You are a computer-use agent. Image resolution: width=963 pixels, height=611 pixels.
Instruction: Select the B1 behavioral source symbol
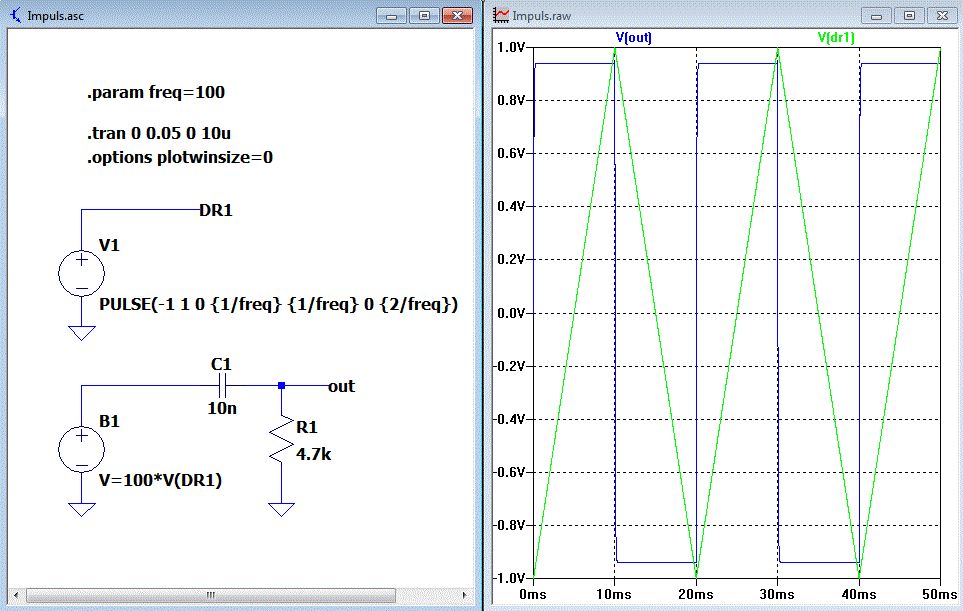click(x=81, y=449)
